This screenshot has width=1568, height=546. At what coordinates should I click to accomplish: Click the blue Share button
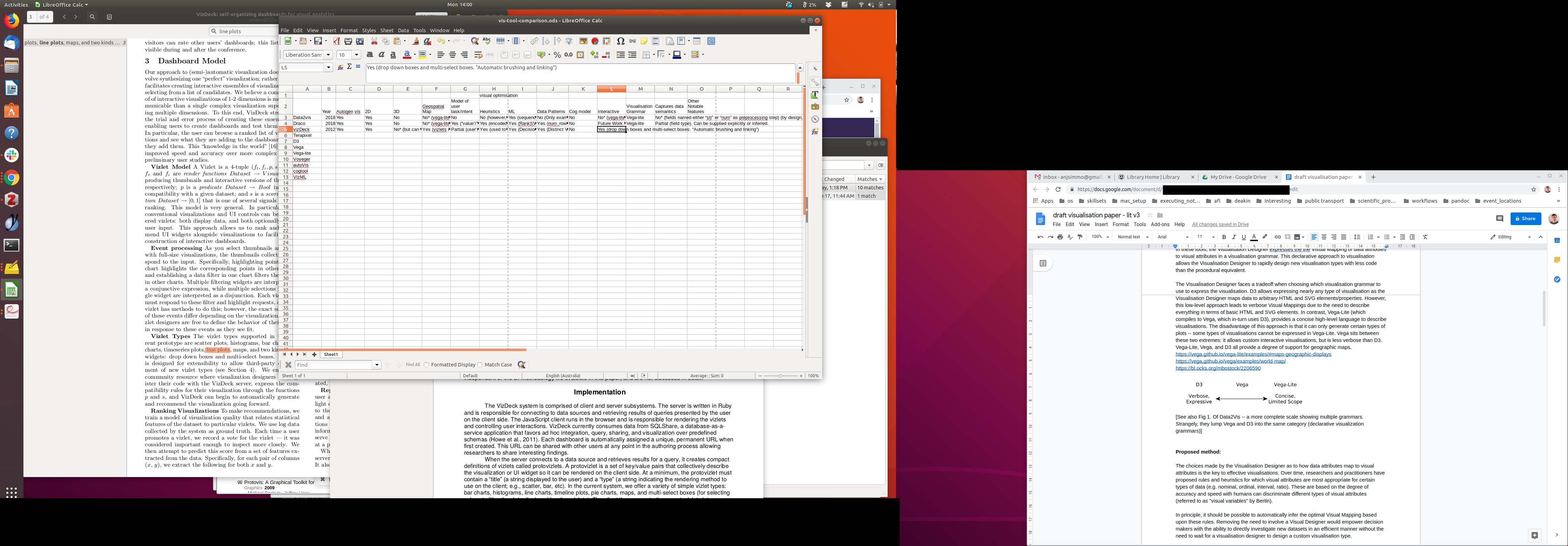(1525, 218)
